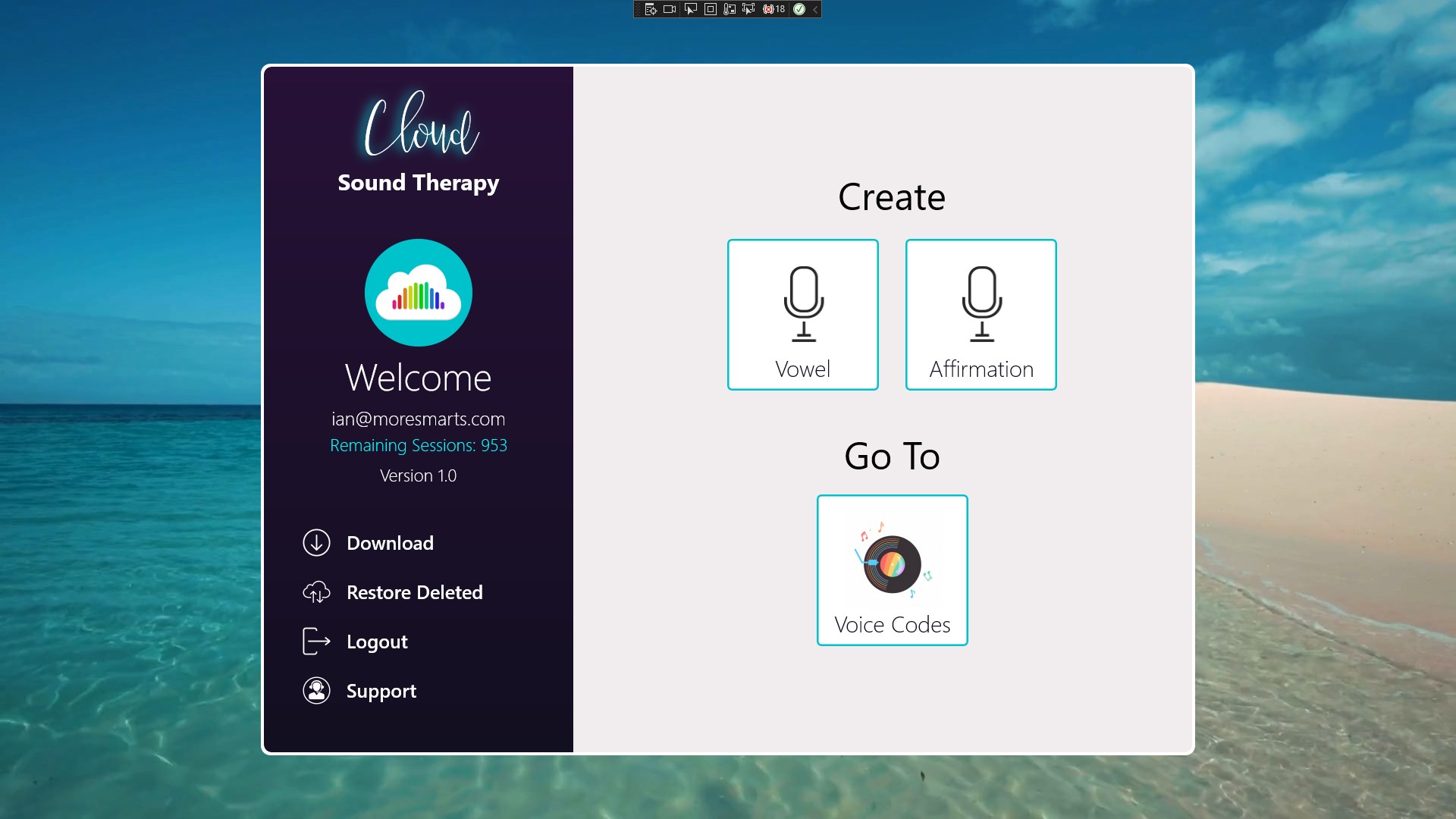Click the Logout door arrow icon
This screenshot has width=1456, height=819.
pyautogui.click(x=316, y=642)
